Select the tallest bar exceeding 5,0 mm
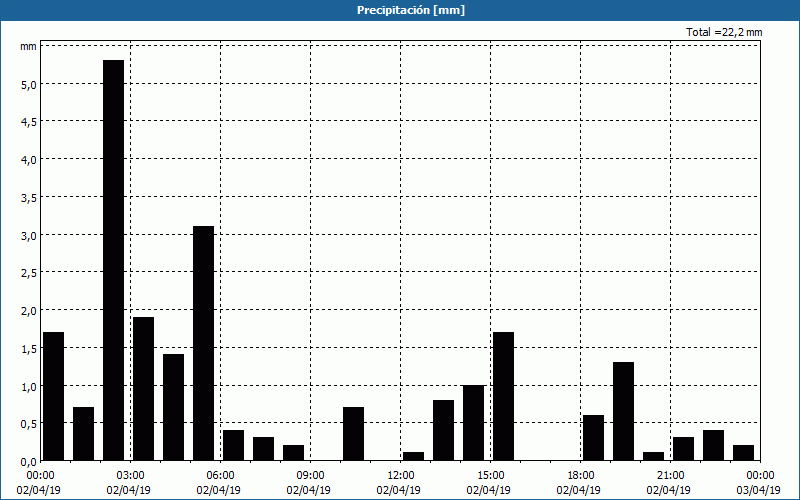The height and width of the screenshot is (500, 800). [113, 260]
